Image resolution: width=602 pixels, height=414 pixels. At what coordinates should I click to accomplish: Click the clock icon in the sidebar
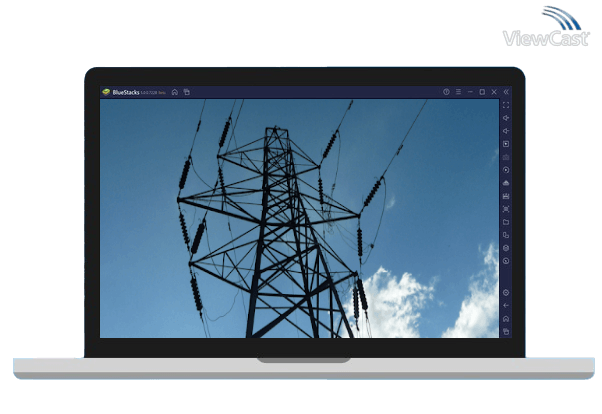(x=506, y=261)
